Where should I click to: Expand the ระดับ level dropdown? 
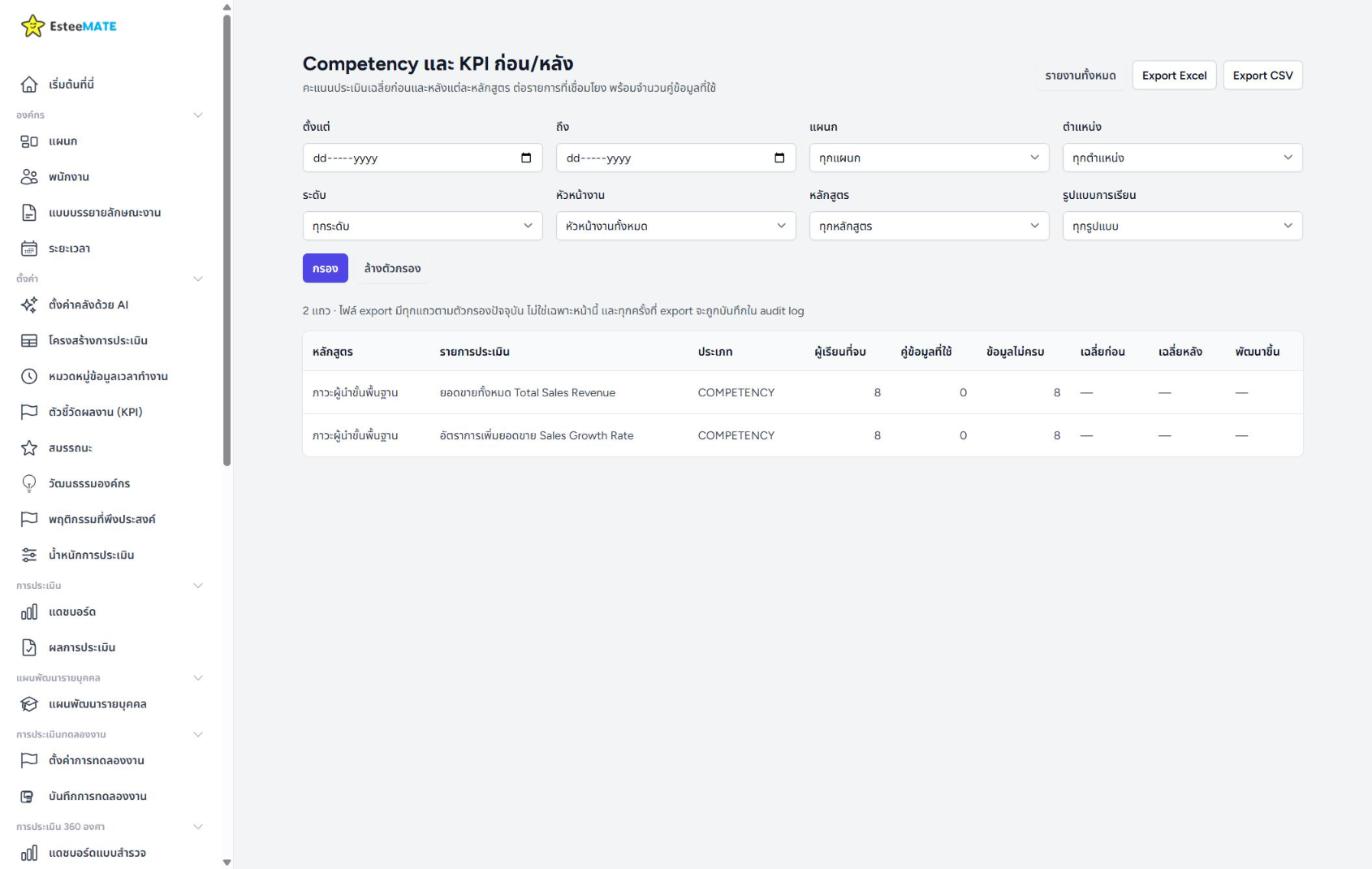[x=422, y=226]
